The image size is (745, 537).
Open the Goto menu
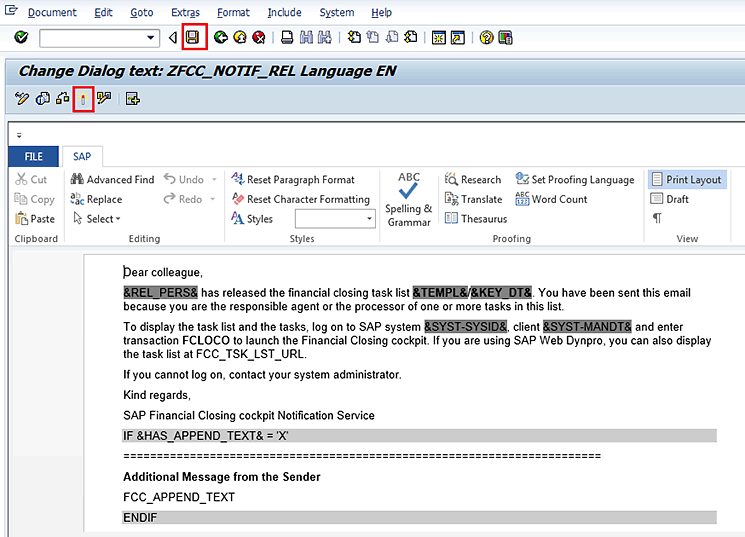pos(141,12)
